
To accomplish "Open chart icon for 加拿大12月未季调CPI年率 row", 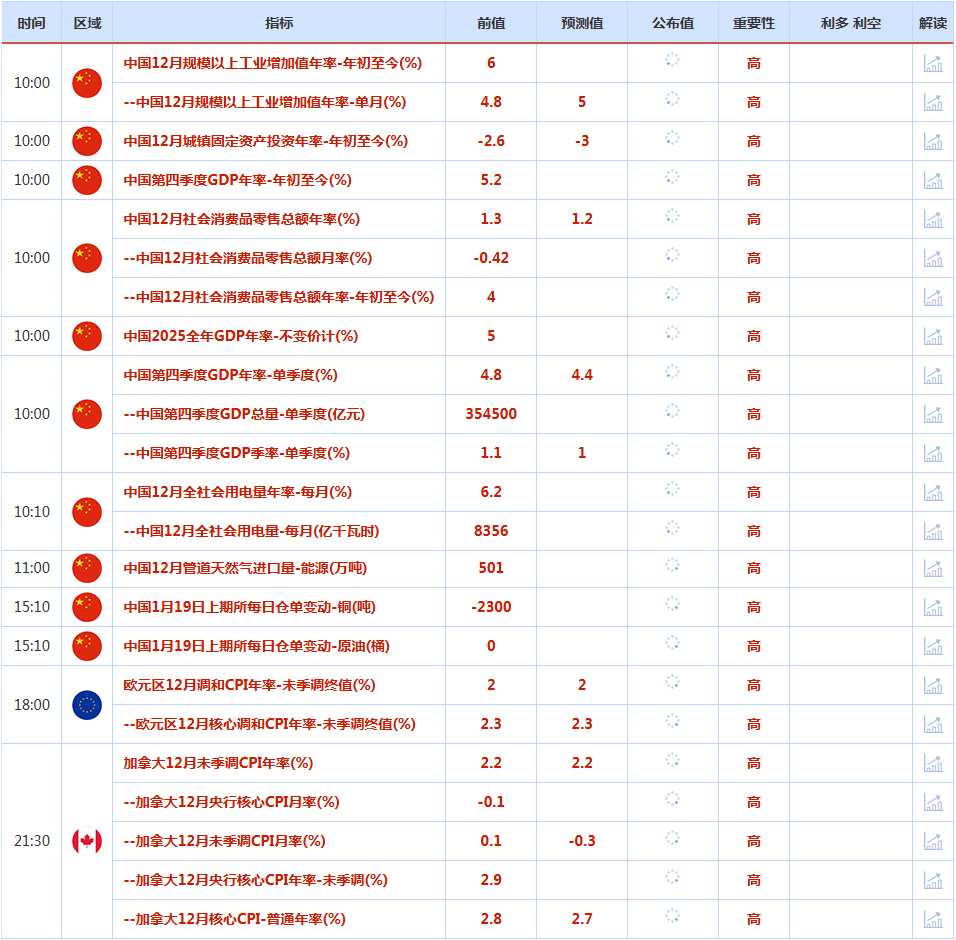I will click(x=933, y=764).
